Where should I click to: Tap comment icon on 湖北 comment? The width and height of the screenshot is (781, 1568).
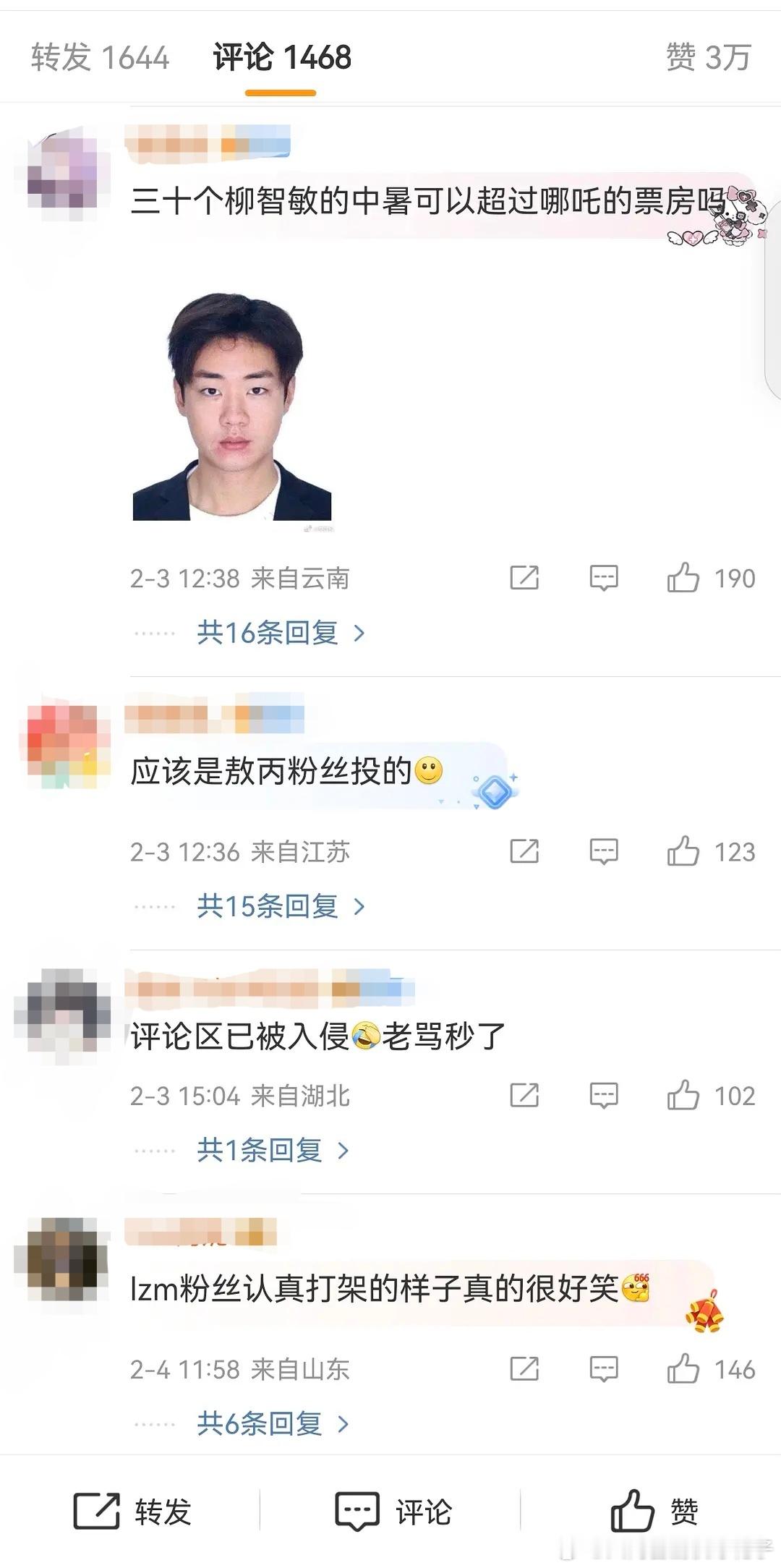coord(603,1096)
